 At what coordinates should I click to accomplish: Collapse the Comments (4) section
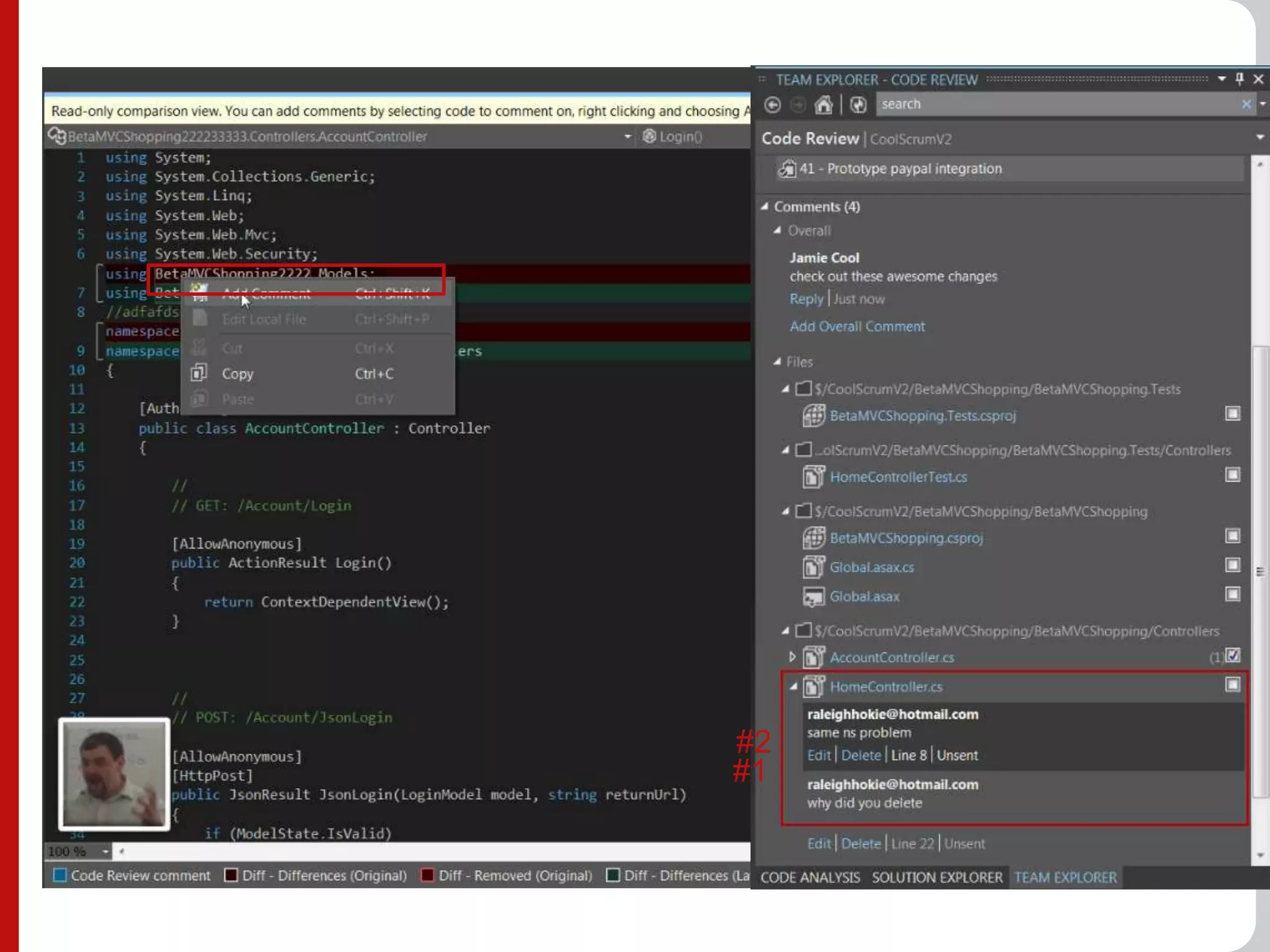coord(765,206)
